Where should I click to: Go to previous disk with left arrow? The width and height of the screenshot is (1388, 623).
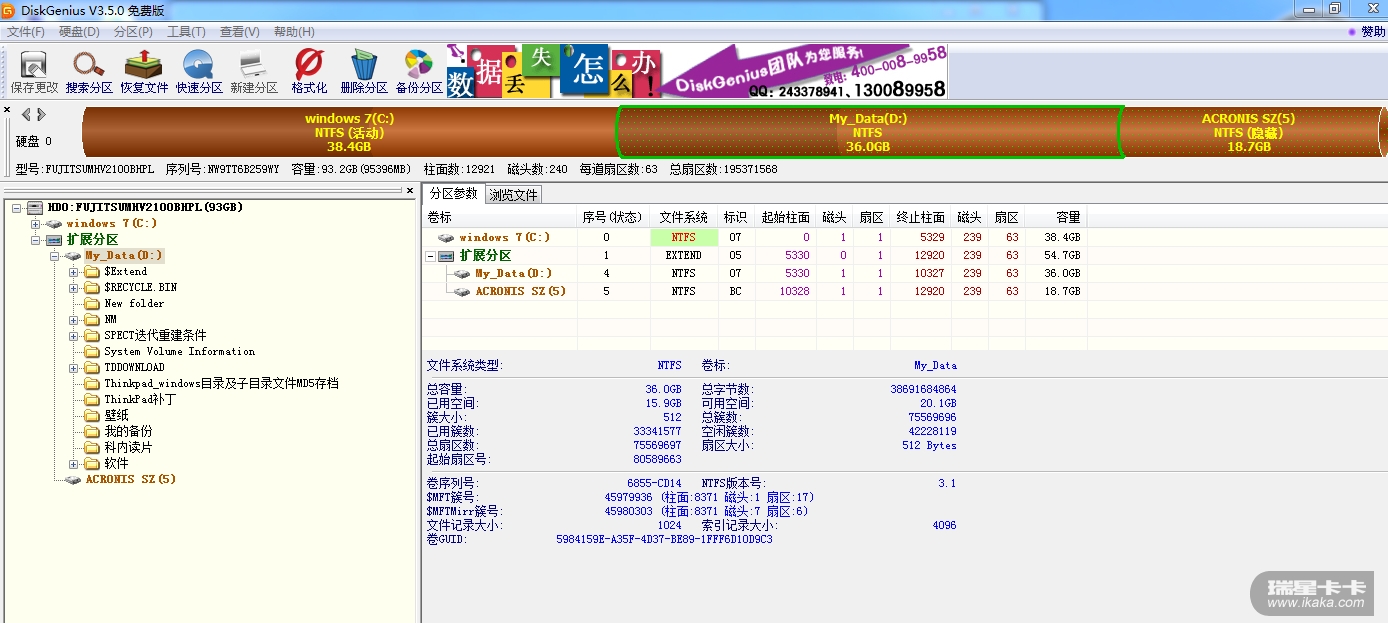coord(26,114)
